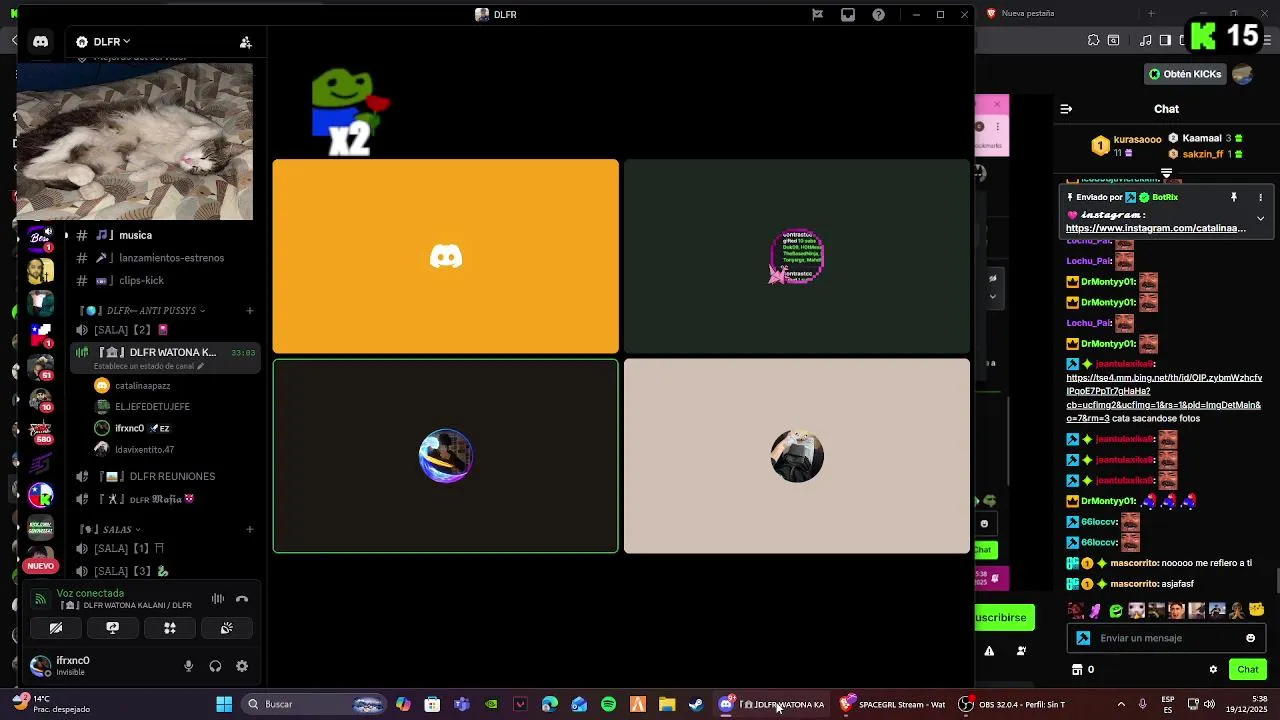Toggle microphone mute in user panel
The width and height of the screenshot is (1280, 720).
188,666
